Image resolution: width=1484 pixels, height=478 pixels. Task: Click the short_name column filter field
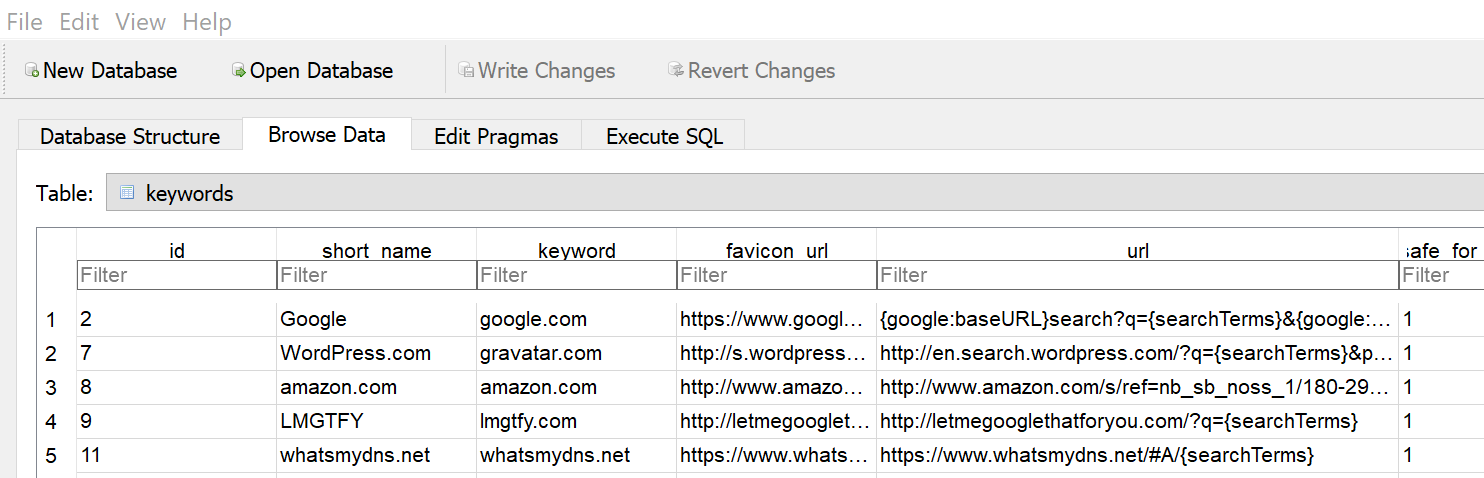tap(376, 275)
